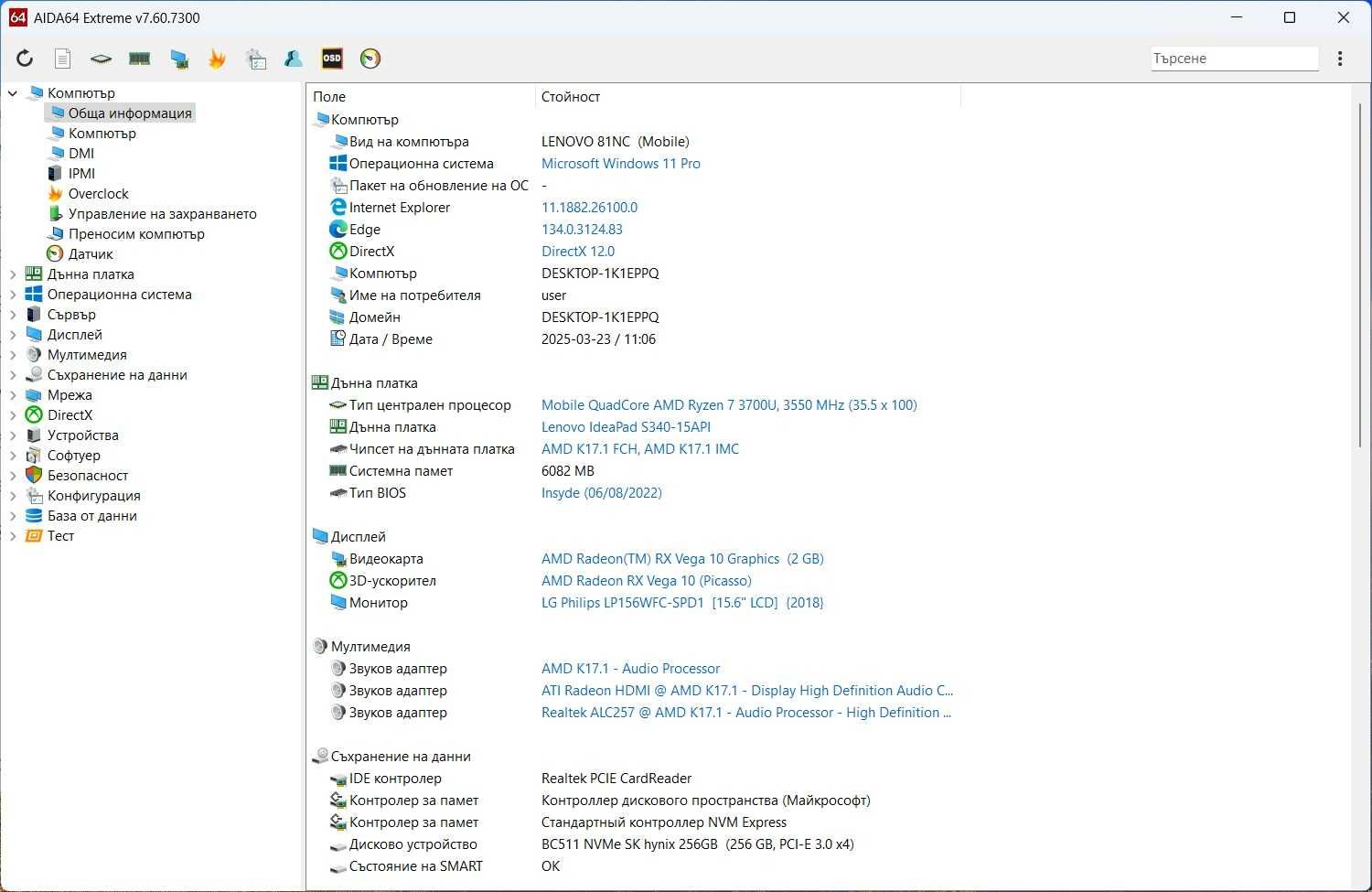Expand Съхранение на данни tree node
The height and width of the screenshot is (892, 1372).
coord(13,375)
